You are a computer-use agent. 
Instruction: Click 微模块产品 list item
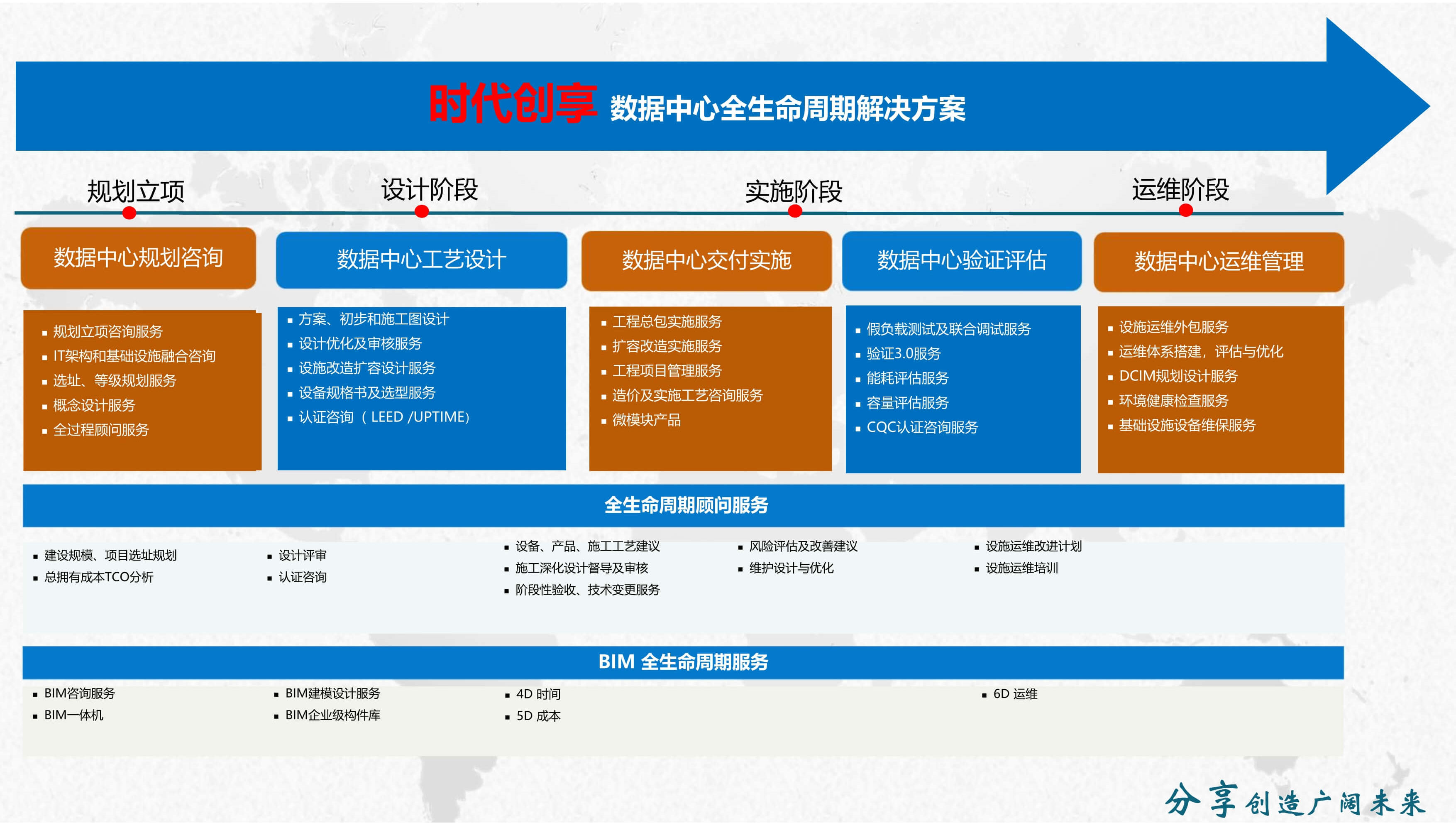[647, 420]
